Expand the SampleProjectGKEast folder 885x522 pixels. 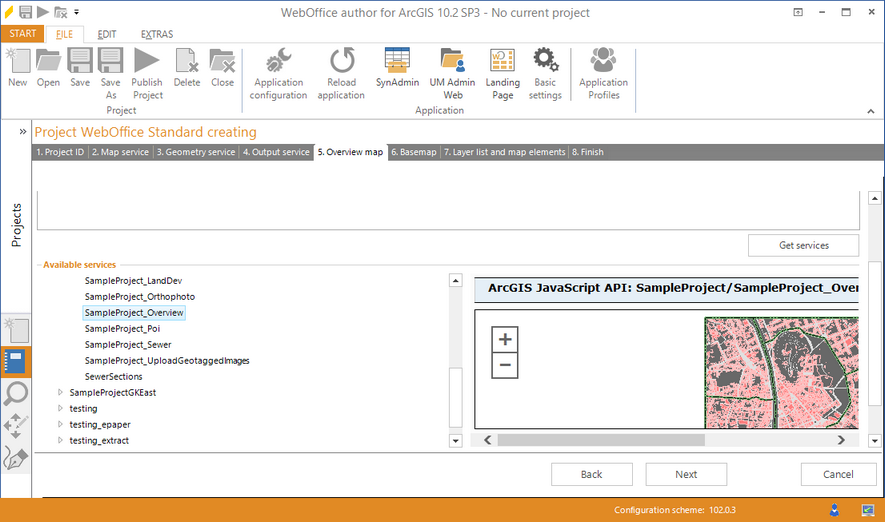click(x=60, y=392)
